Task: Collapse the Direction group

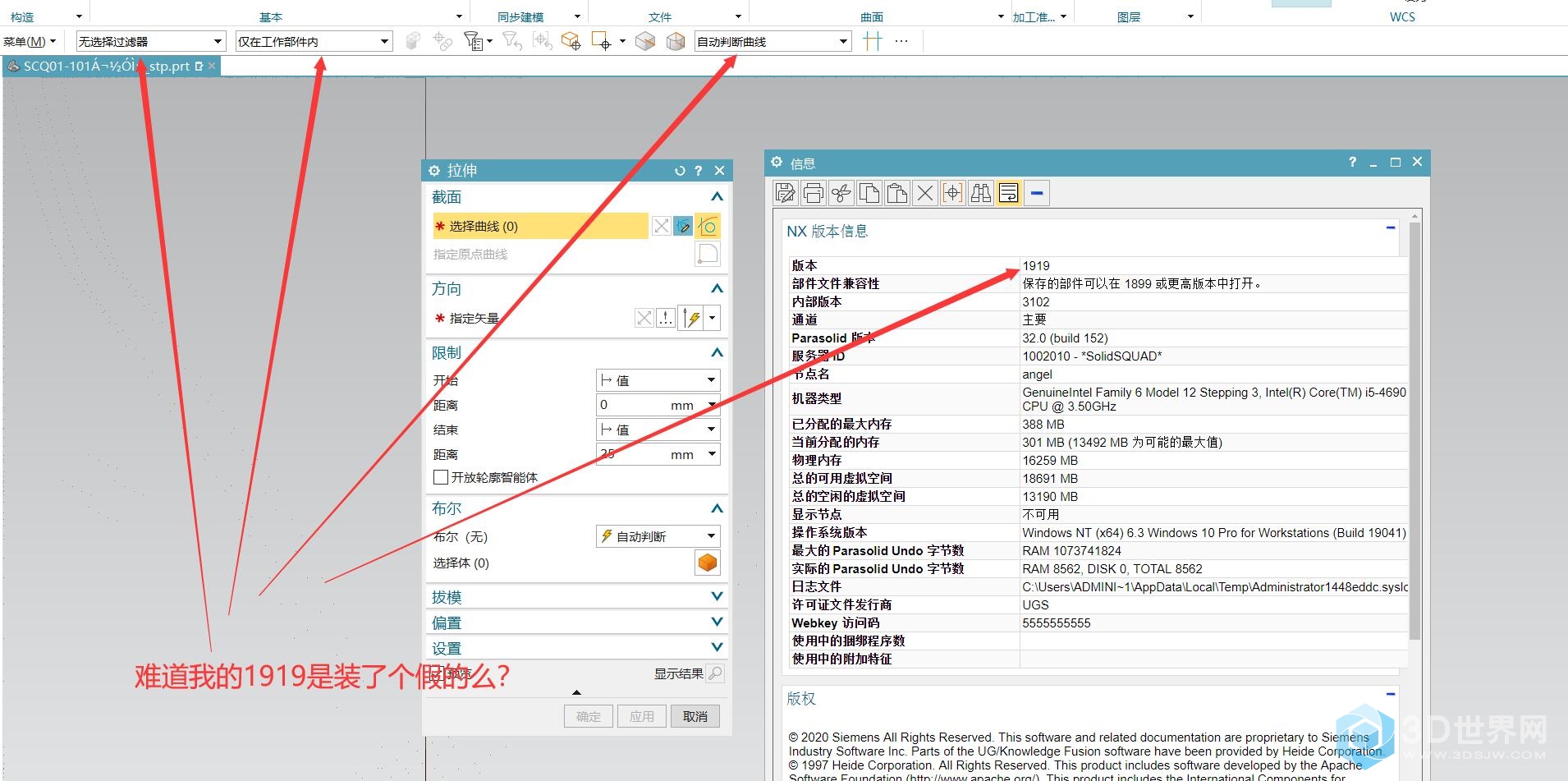Action: [x=717, y=289]
